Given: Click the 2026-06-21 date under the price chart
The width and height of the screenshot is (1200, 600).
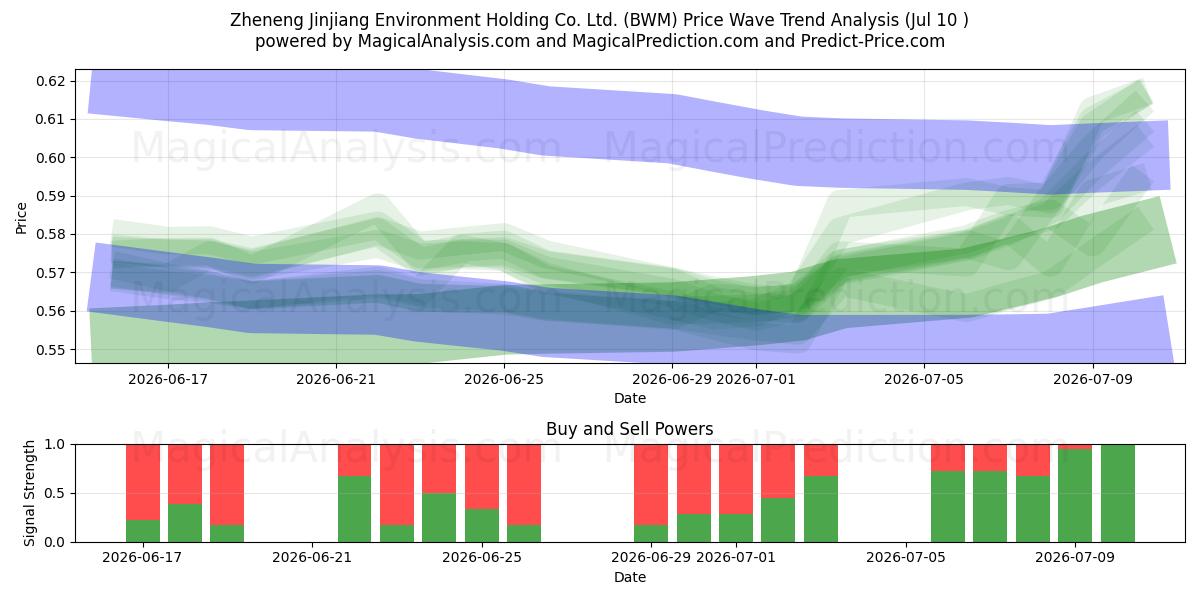Looking at the screenshot, I should click(336, 379).
